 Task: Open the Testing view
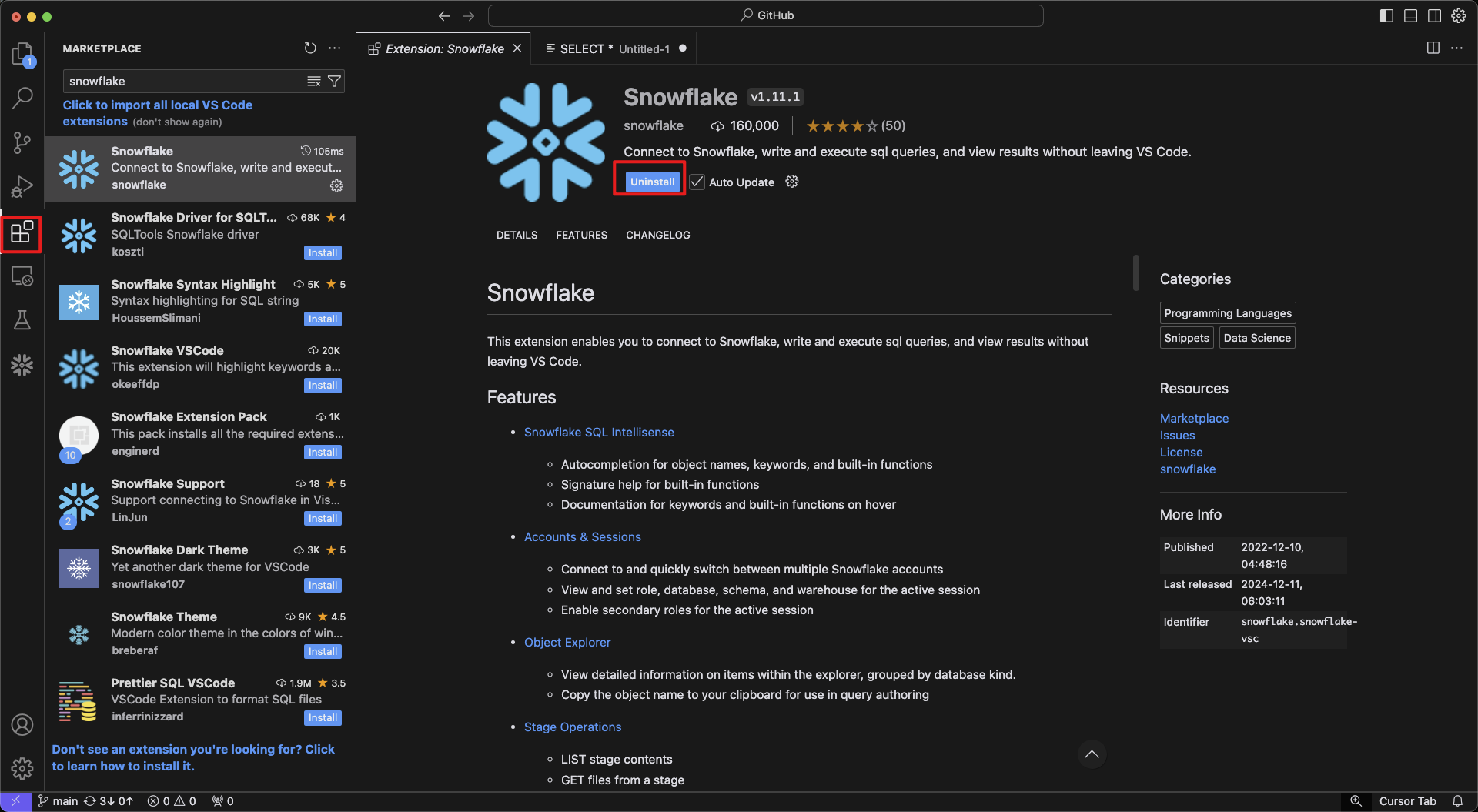click(22, 319)
